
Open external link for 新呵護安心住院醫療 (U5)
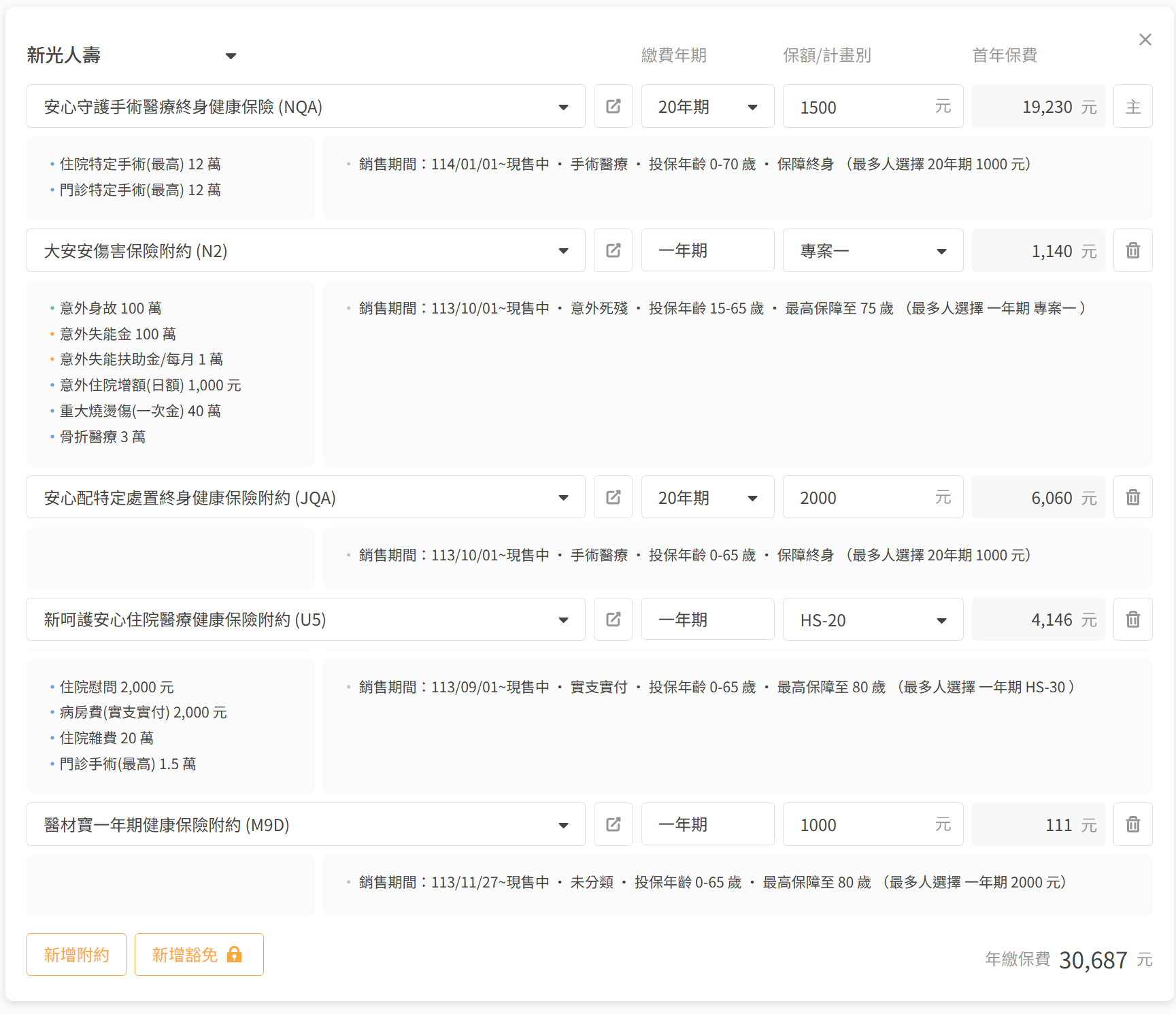pyautogui.click(x=613, y=620)
